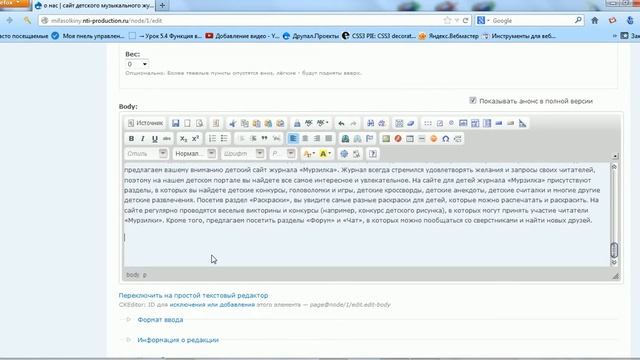This screenshot has width=640, height=360.
Task: Click the Anchor flag icon
Action: click(369, 139)
